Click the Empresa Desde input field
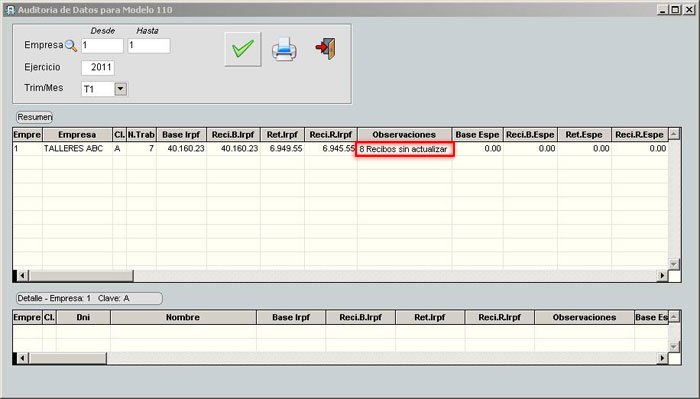700x399 pixels. [102, 46]
